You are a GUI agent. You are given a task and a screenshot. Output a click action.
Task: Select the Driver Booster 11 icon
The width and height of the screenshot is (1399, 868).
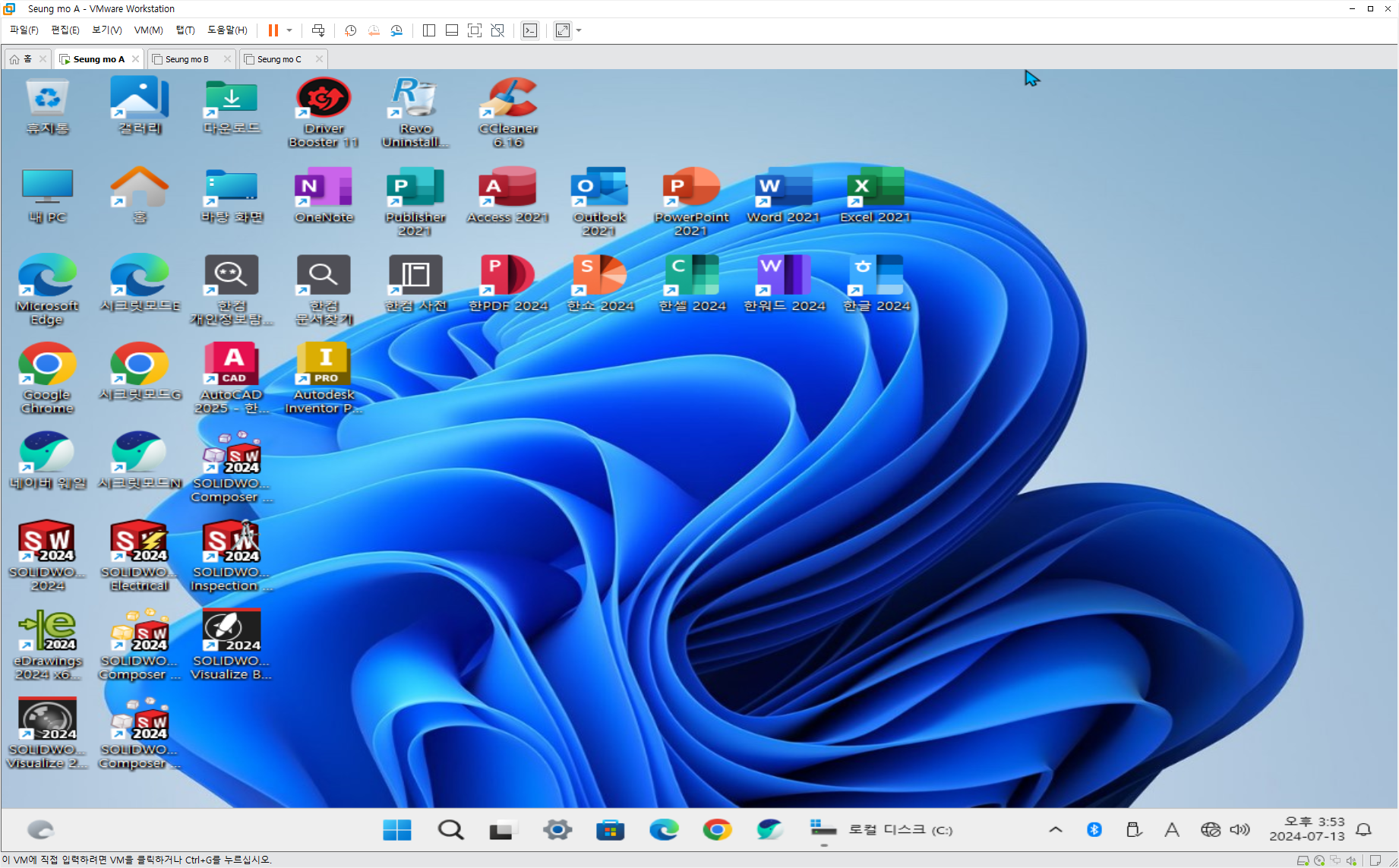[x=324, y=112]
